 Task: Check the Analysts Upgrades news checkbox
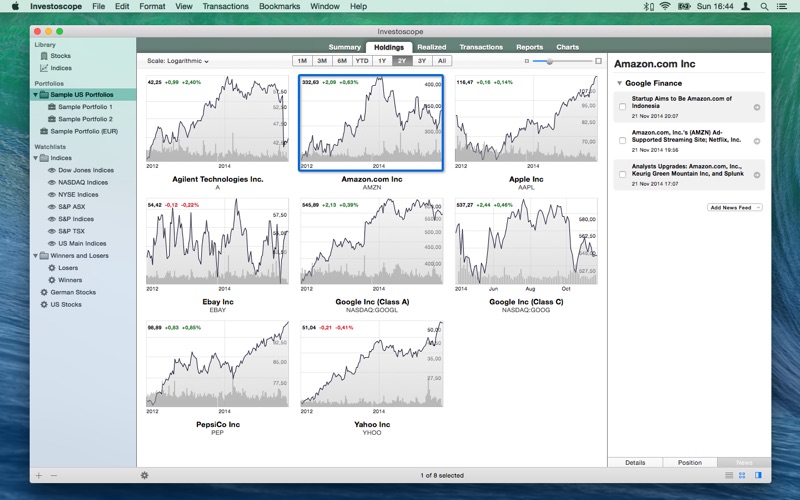[x=622, y=174]
